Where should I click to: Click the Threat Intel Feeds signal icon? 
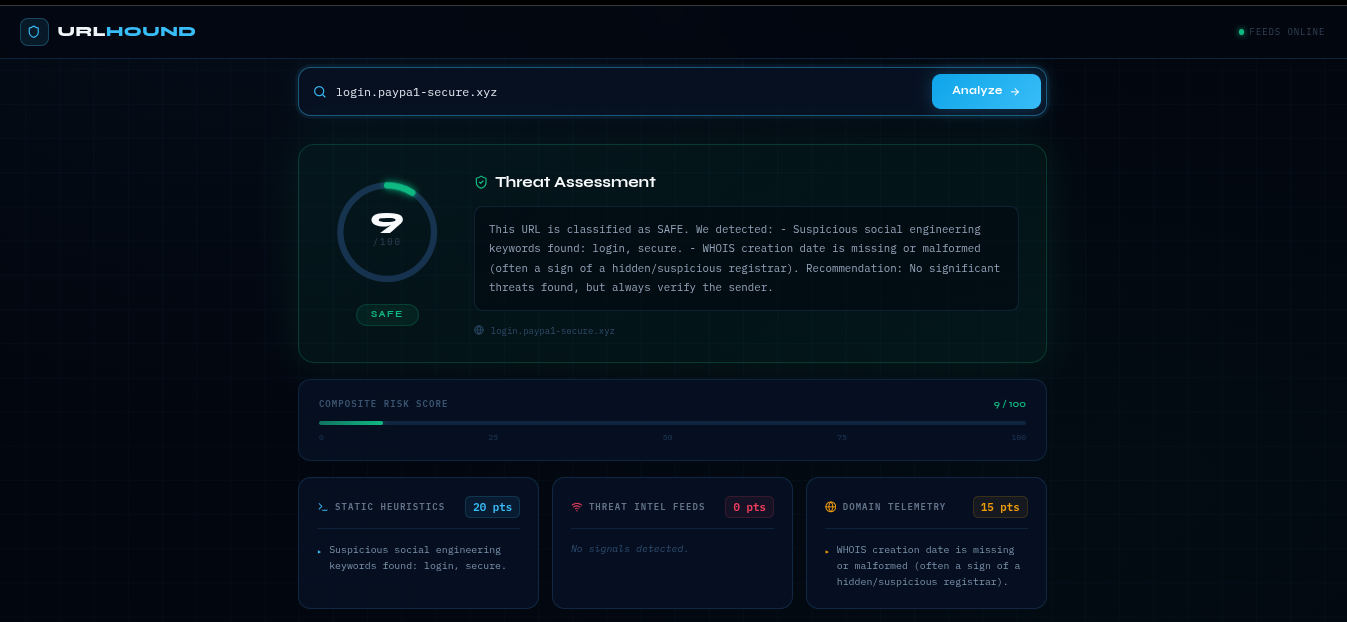[577, 507]
